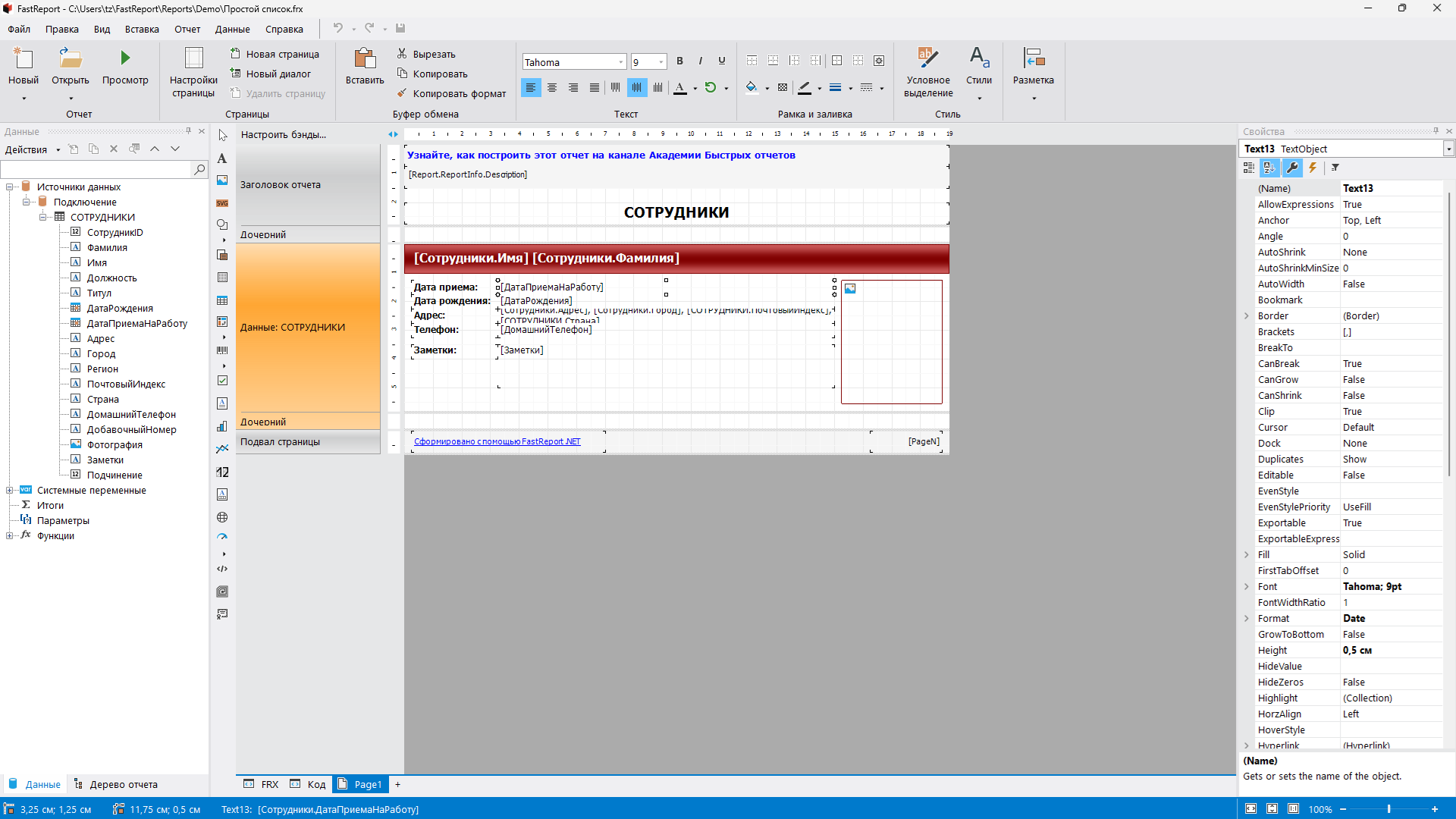Click the Paste (Вставить) clipboard icon

[x=365, y=58]
